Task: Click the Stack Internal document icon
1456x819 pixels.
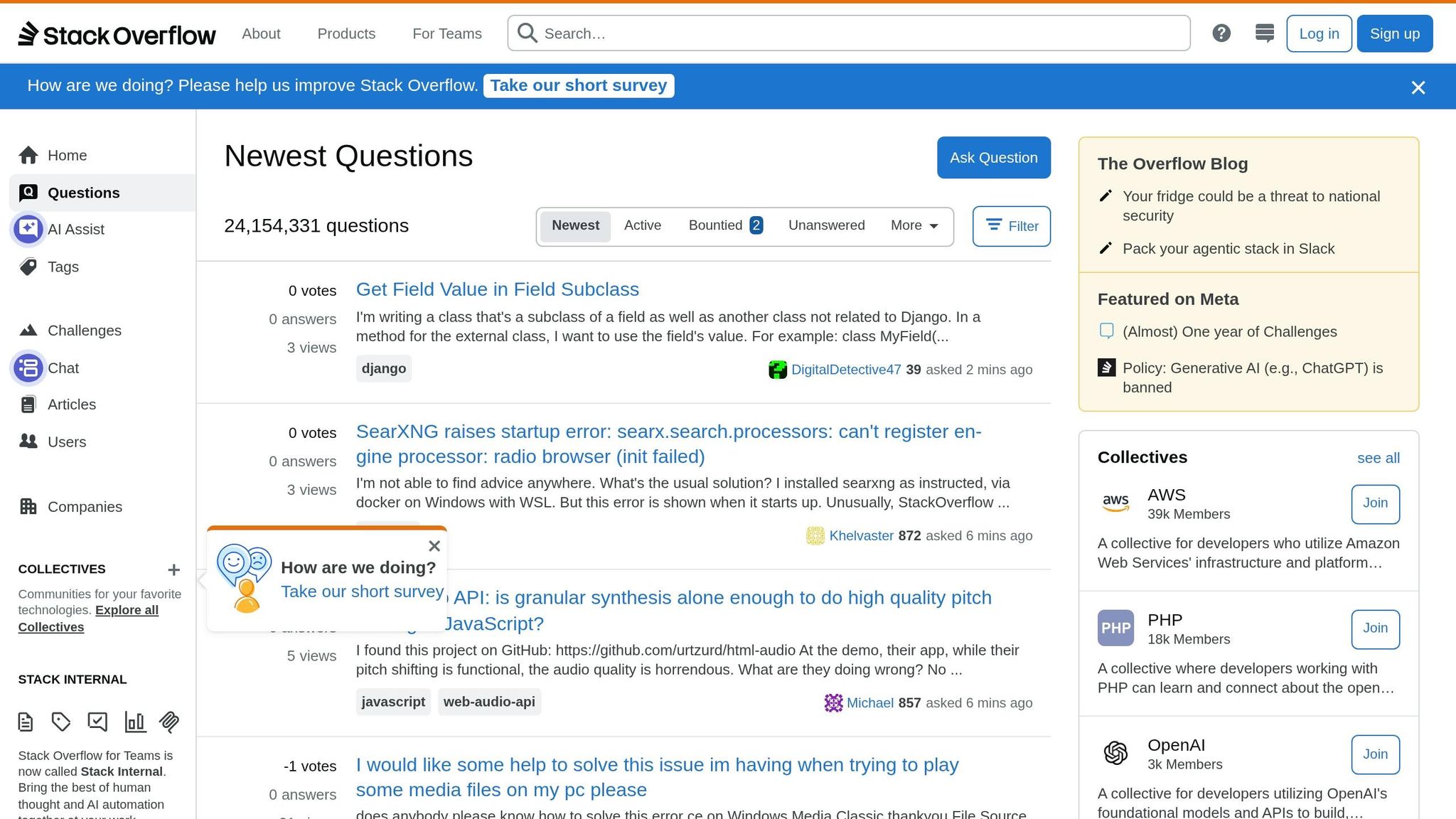Action: [26, 722]
